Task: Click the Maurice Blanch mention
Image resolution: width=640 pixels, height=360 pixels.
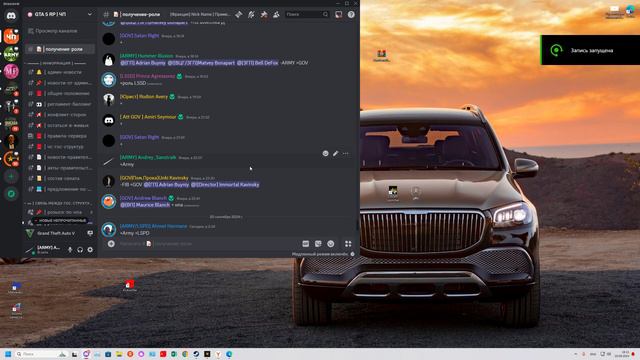Action: coord(145,205)
